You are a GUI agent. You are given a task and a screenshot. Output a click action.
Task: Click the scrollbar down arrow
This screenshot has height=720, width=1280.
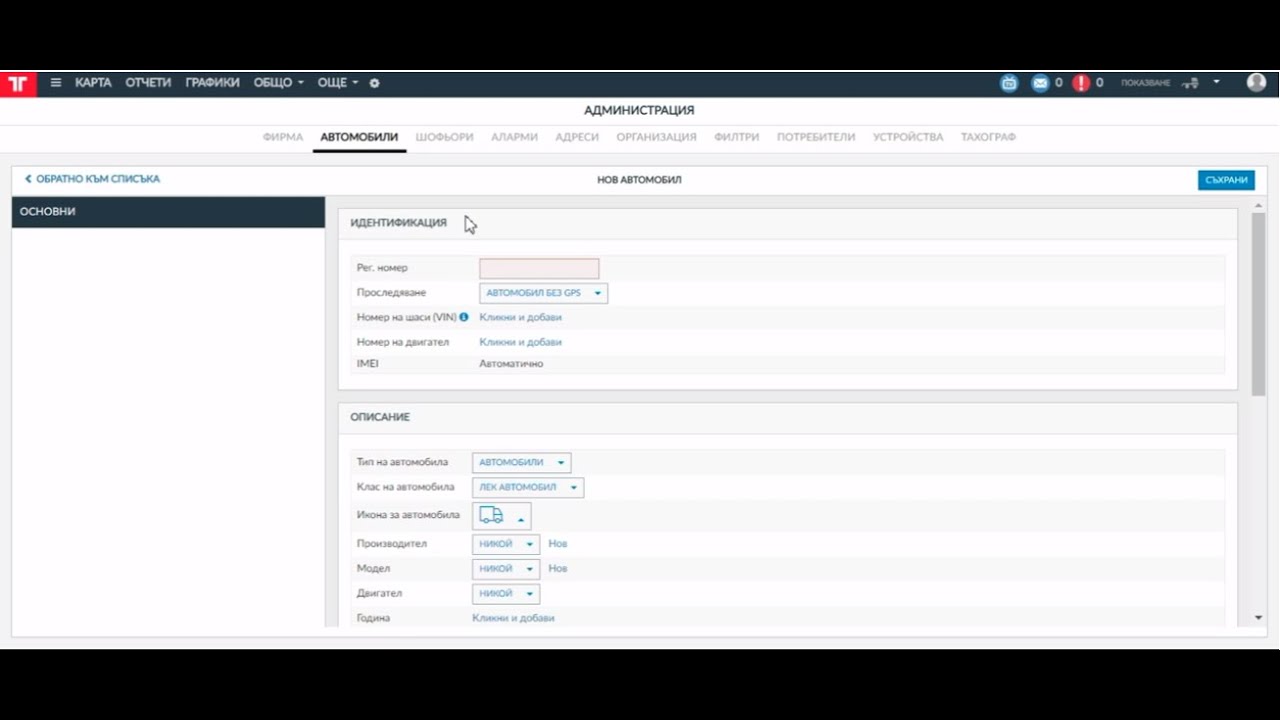pyautogui.click(x=1258, y=618)
